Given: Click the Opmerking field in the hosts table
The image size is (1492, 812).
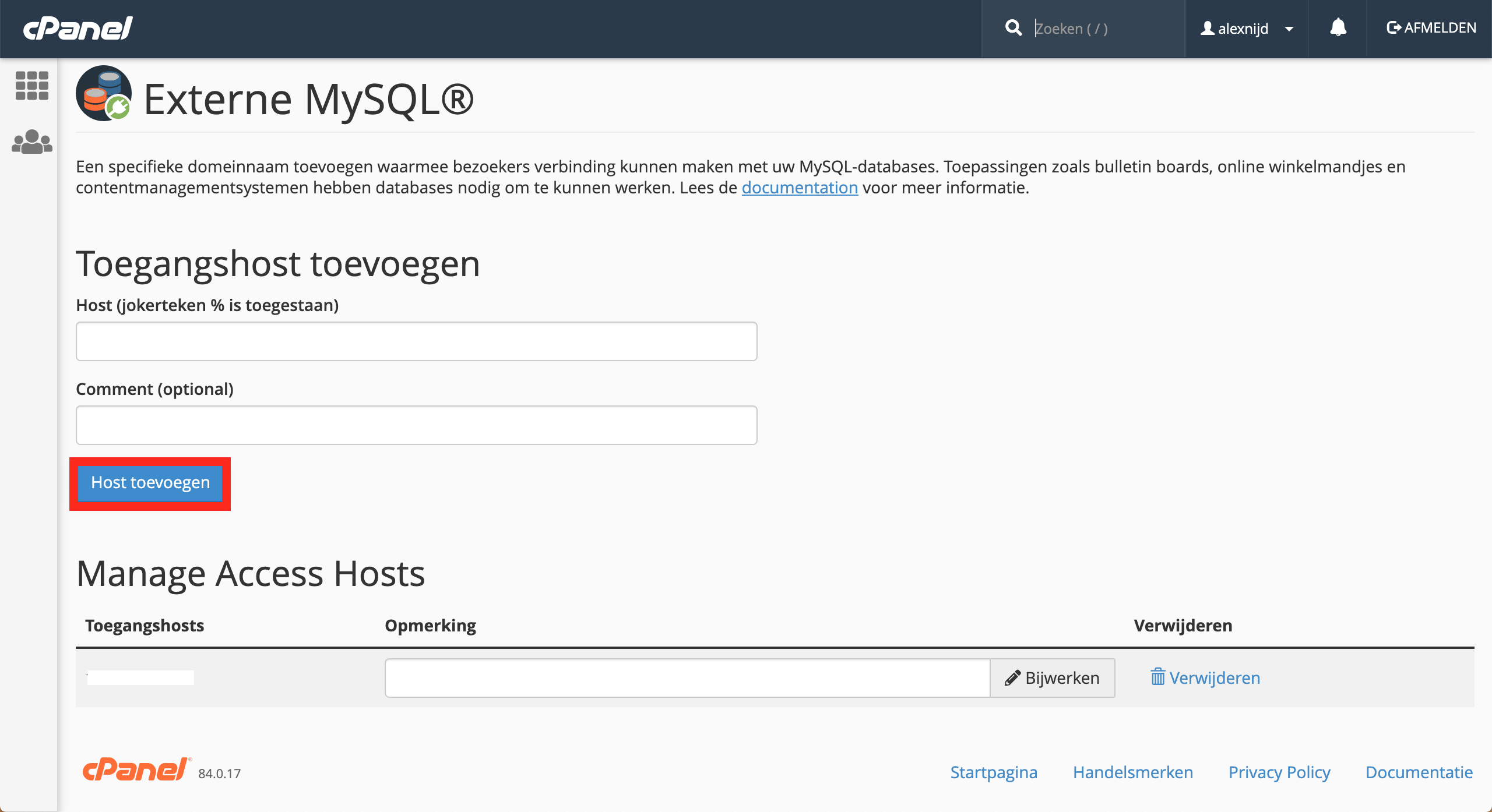Looking at the screenshot, I should [688, 678].
